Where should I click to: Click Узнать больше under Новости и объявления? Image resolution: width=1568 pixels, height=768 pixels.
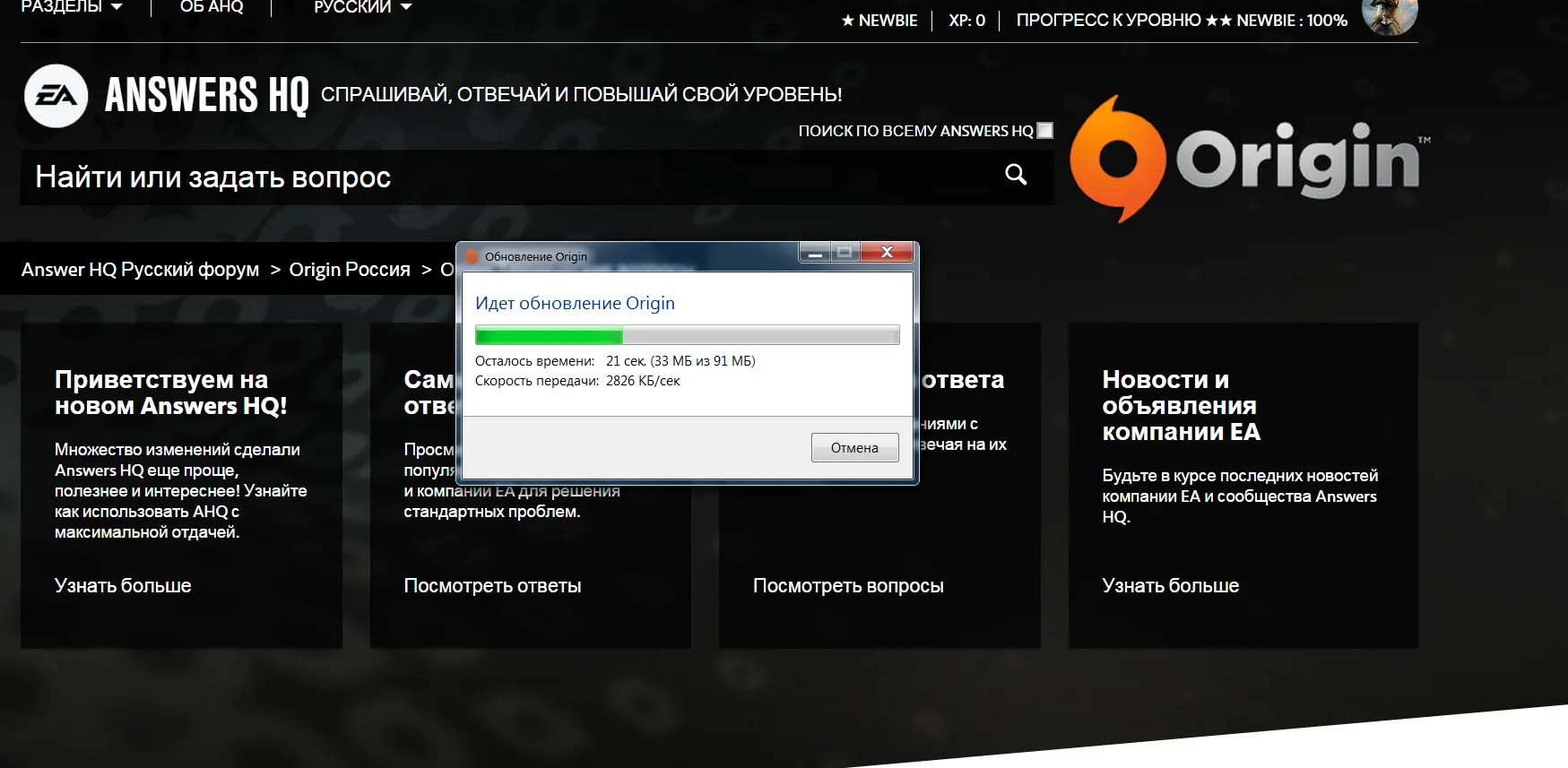(x=1170, y=586)
